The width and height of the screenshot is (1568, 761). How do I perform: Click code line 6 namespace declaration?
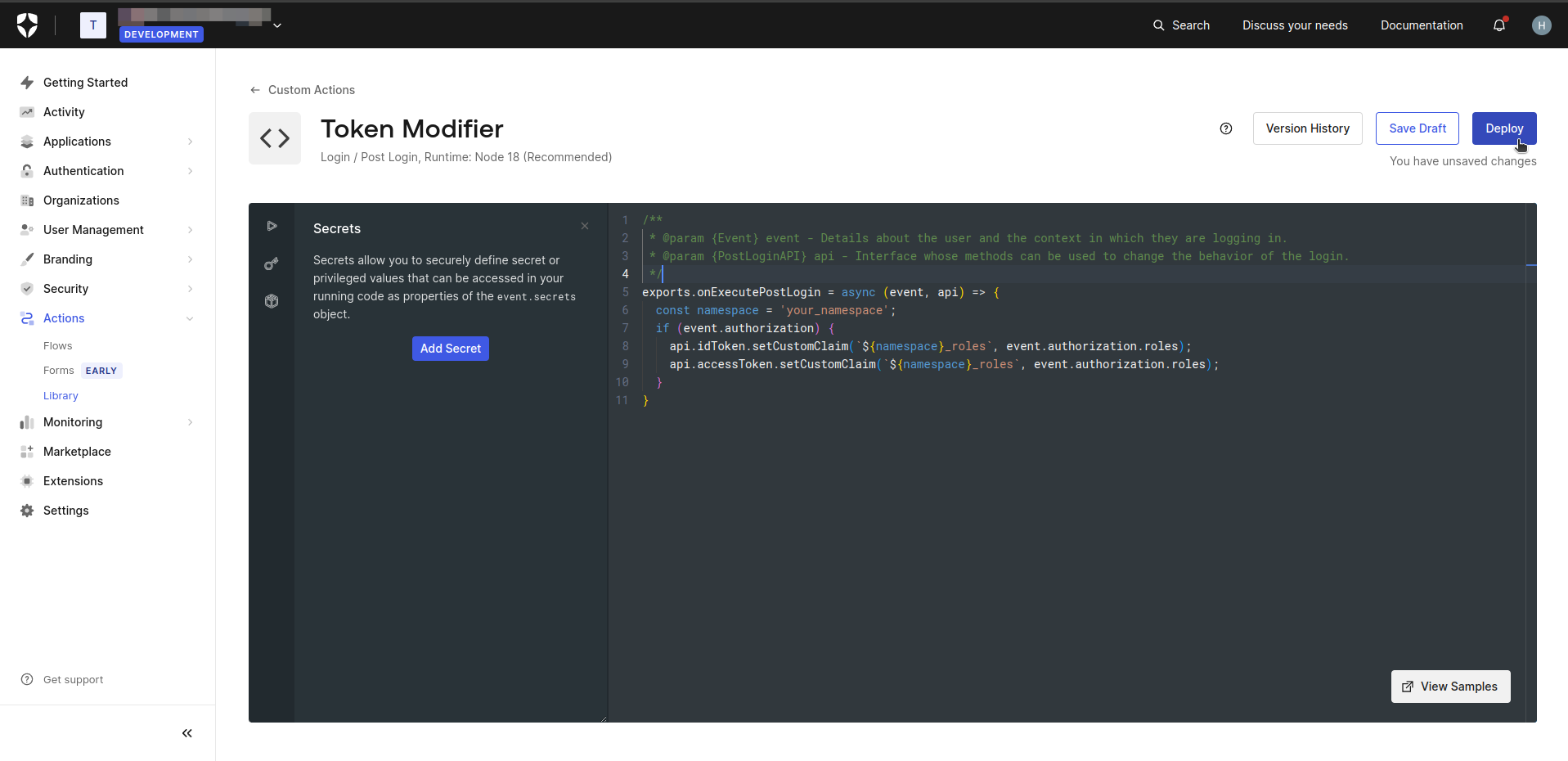(x=775, y=310)
